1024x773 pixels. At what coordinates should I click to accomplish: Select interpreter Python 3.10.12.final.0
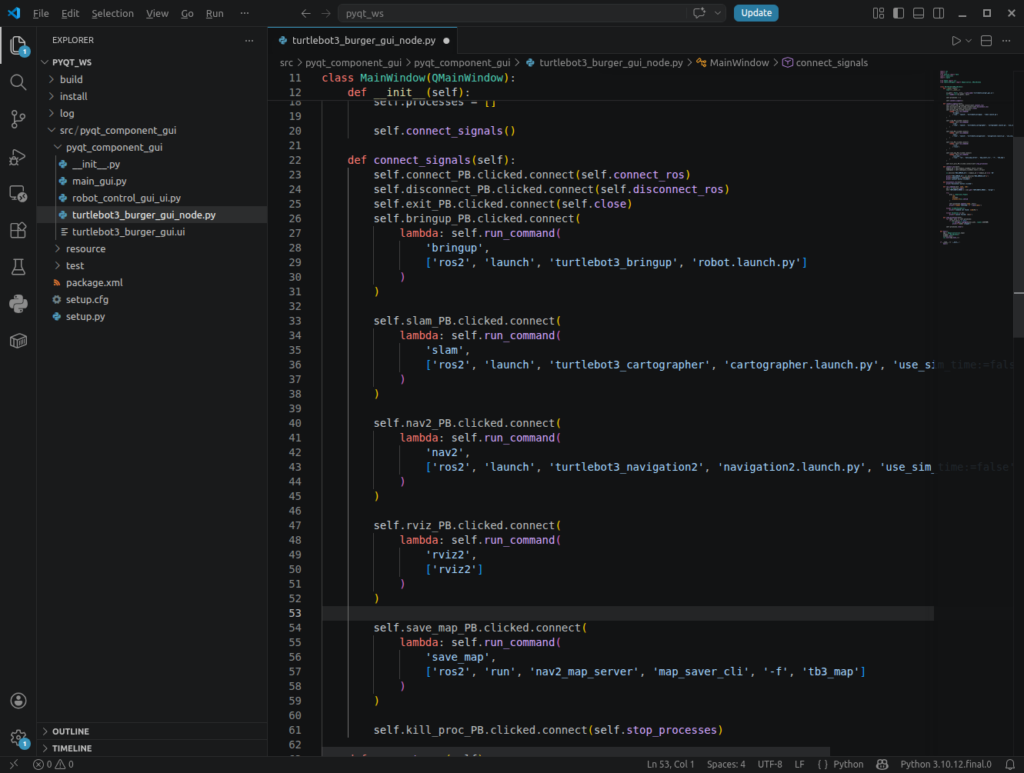[x=945, y=764]
